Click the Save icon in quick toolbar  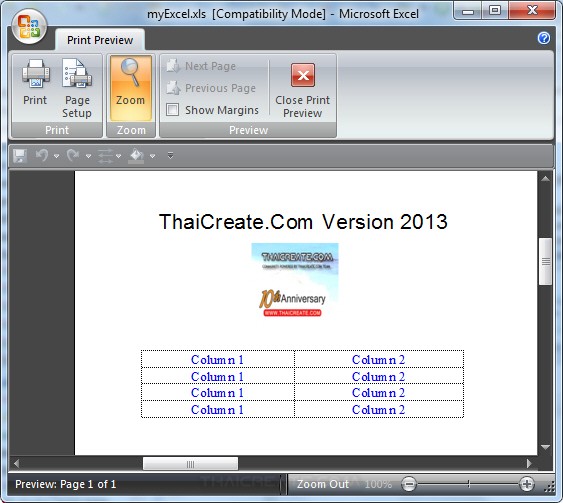coord(20,156)
